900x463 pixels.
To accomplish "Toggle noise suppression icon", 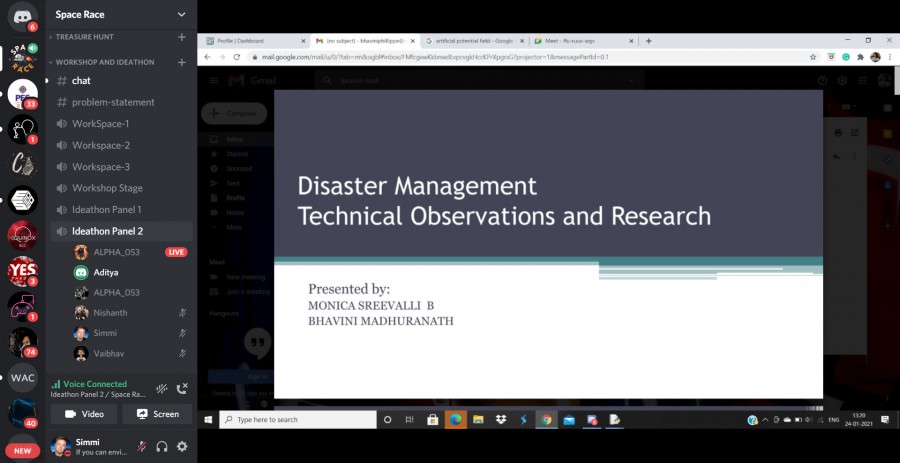I will tap(162, 388).
